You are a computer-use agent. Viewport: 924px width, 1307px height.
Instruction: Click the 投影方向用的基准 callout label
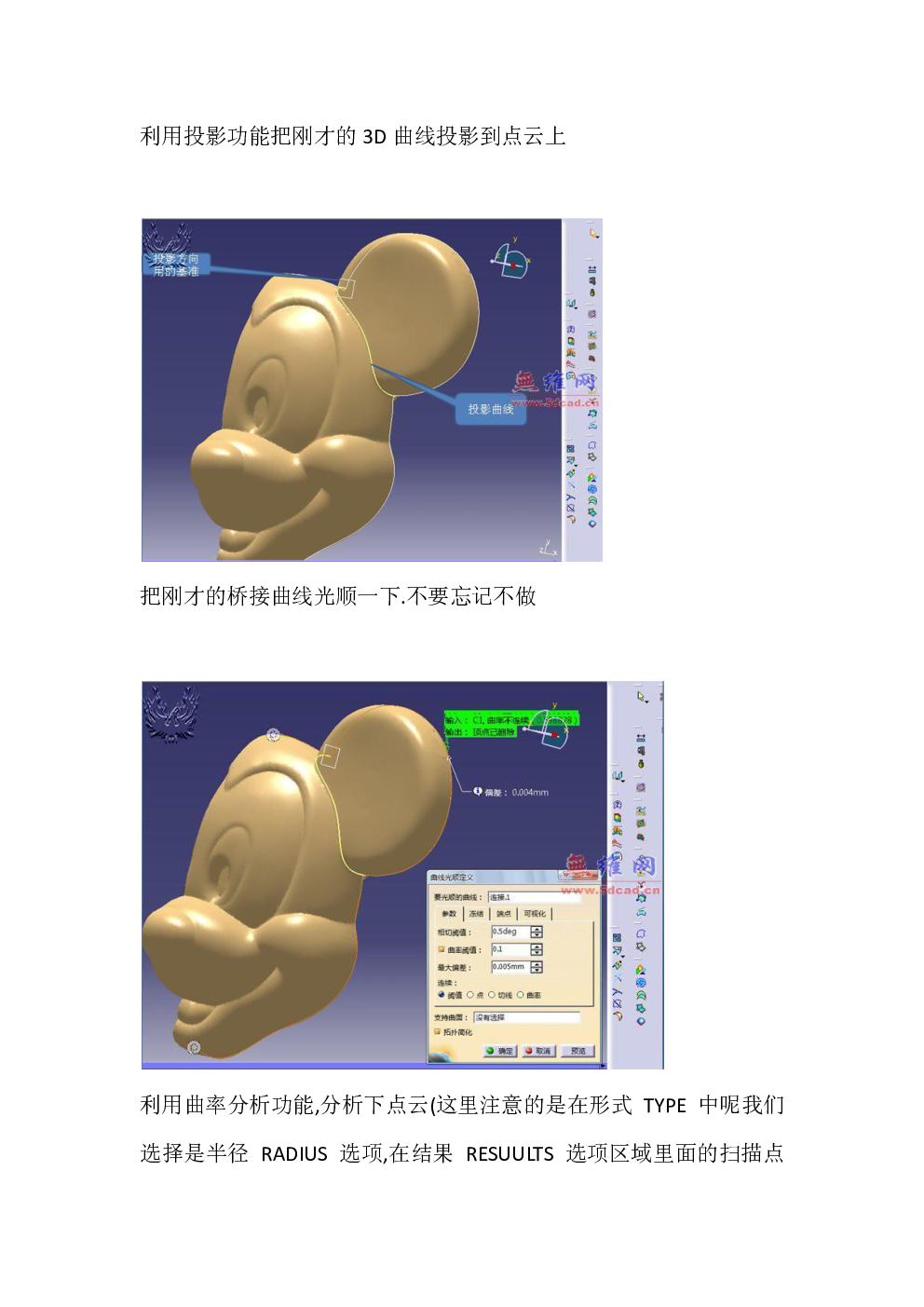176,265
